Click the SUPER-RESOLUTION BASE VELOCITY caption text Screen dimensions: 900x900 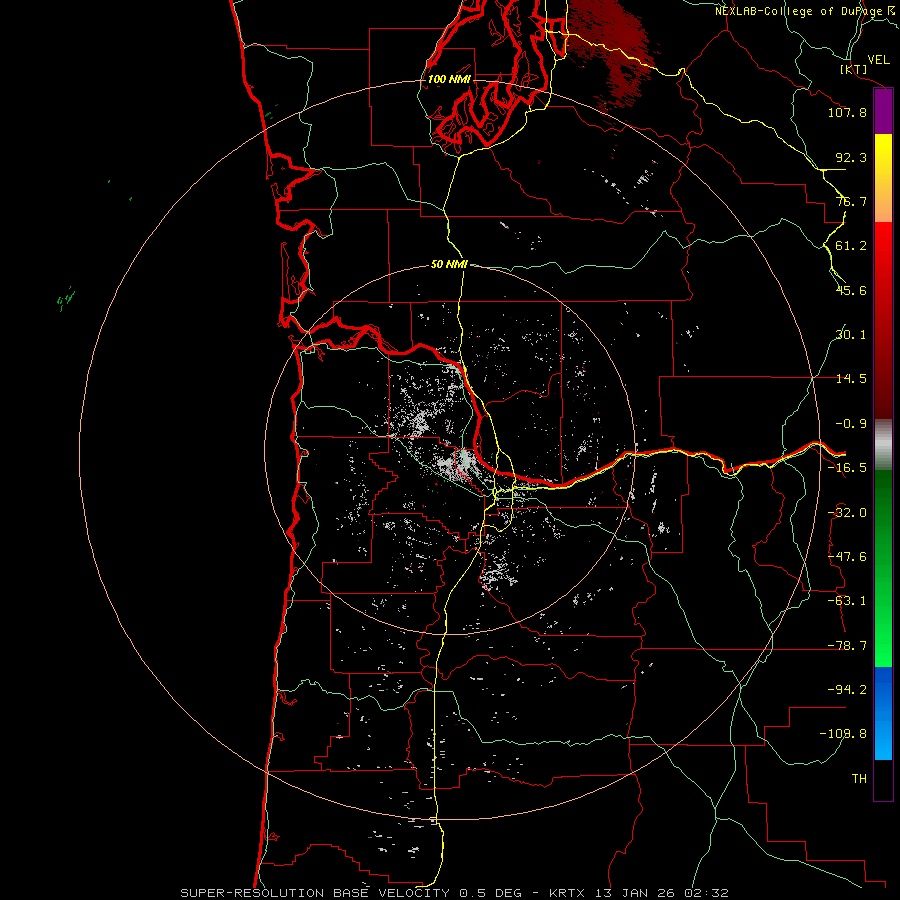tap(315, 893)
